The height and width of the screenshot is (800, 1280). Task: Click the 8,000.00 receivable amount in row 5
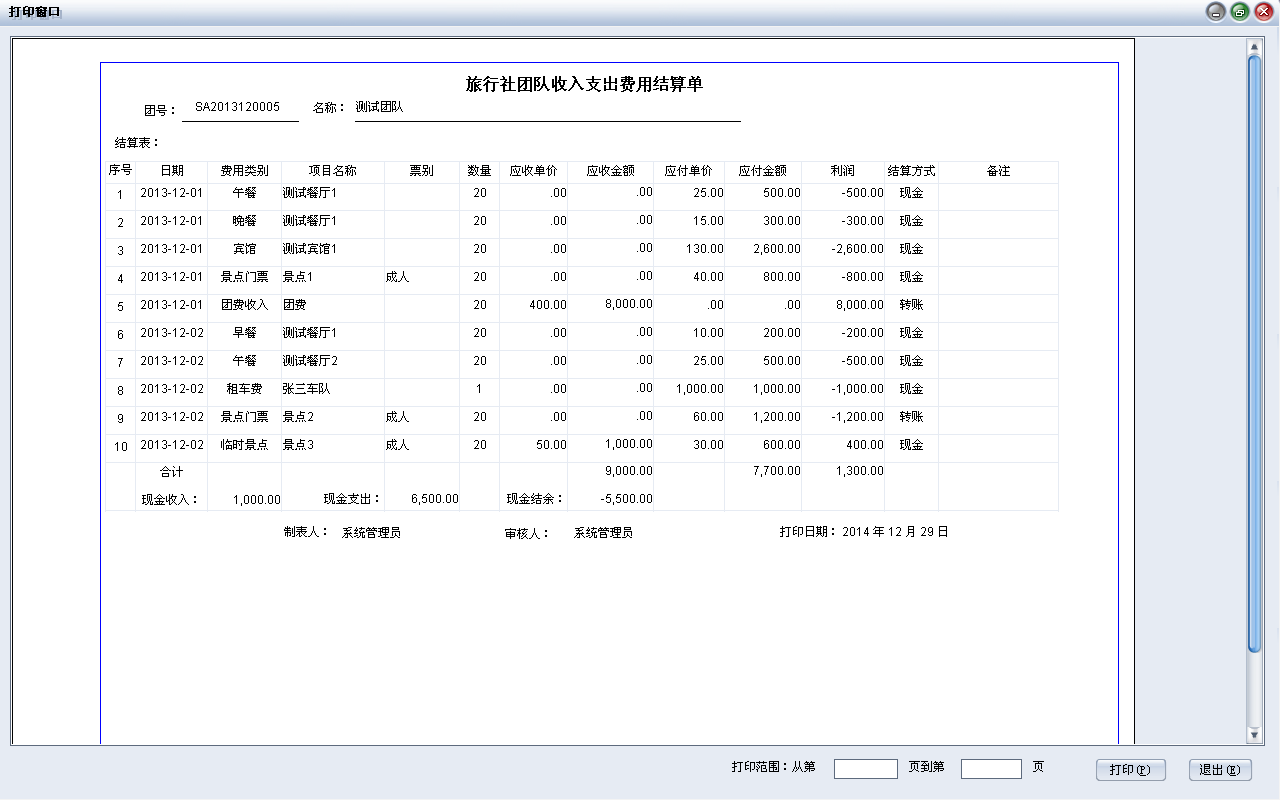click(x=629, y=304)
